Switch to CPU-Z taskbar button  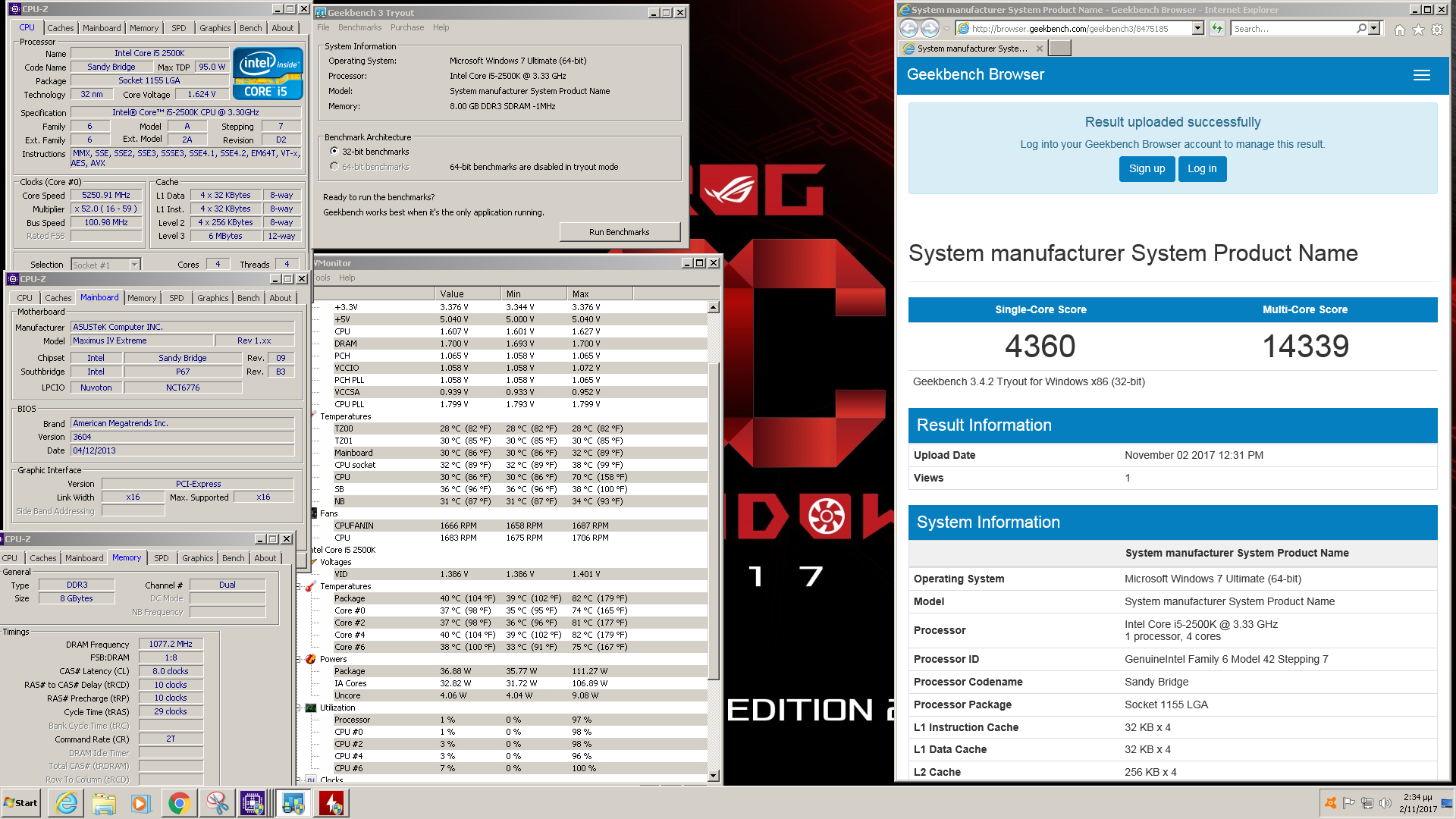tap(253, 803)
